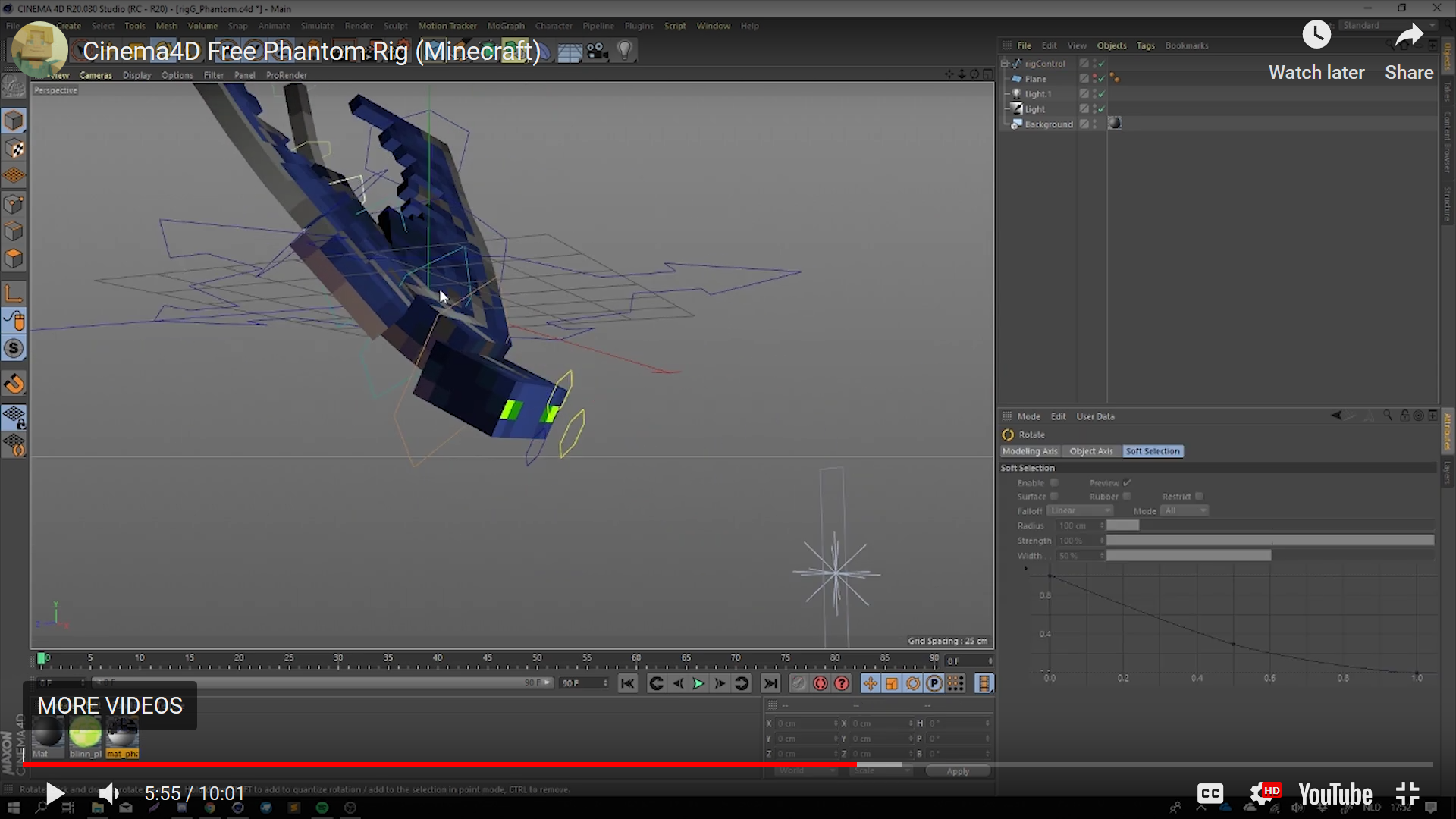The image size is (1456, 819).
Task: Enable the Soft Selection Enable checkbox
Action: click(1054, 482)
